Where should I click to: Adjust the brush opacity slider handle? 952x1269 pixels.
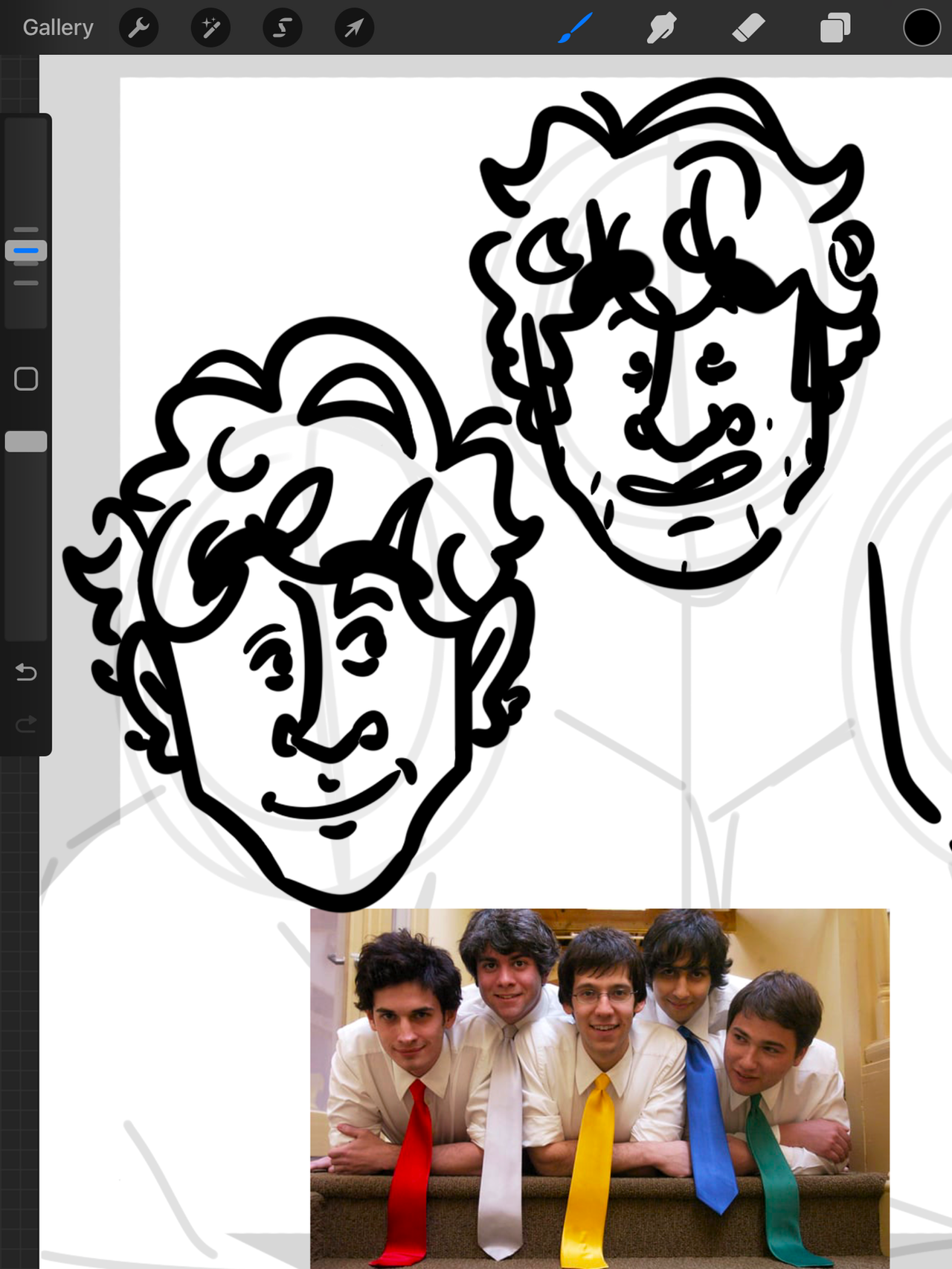pos(26,441)
